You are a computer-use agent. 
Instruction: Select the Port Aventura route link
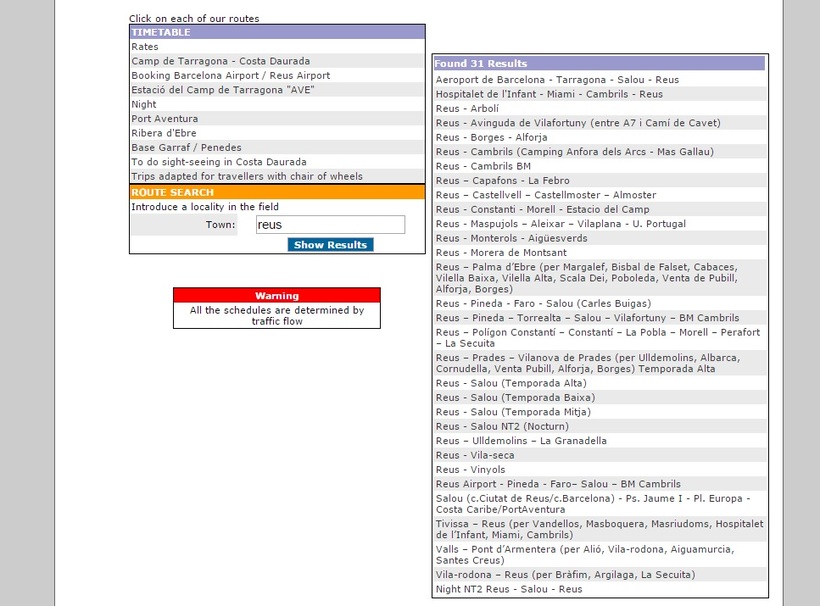coord(164,119)
